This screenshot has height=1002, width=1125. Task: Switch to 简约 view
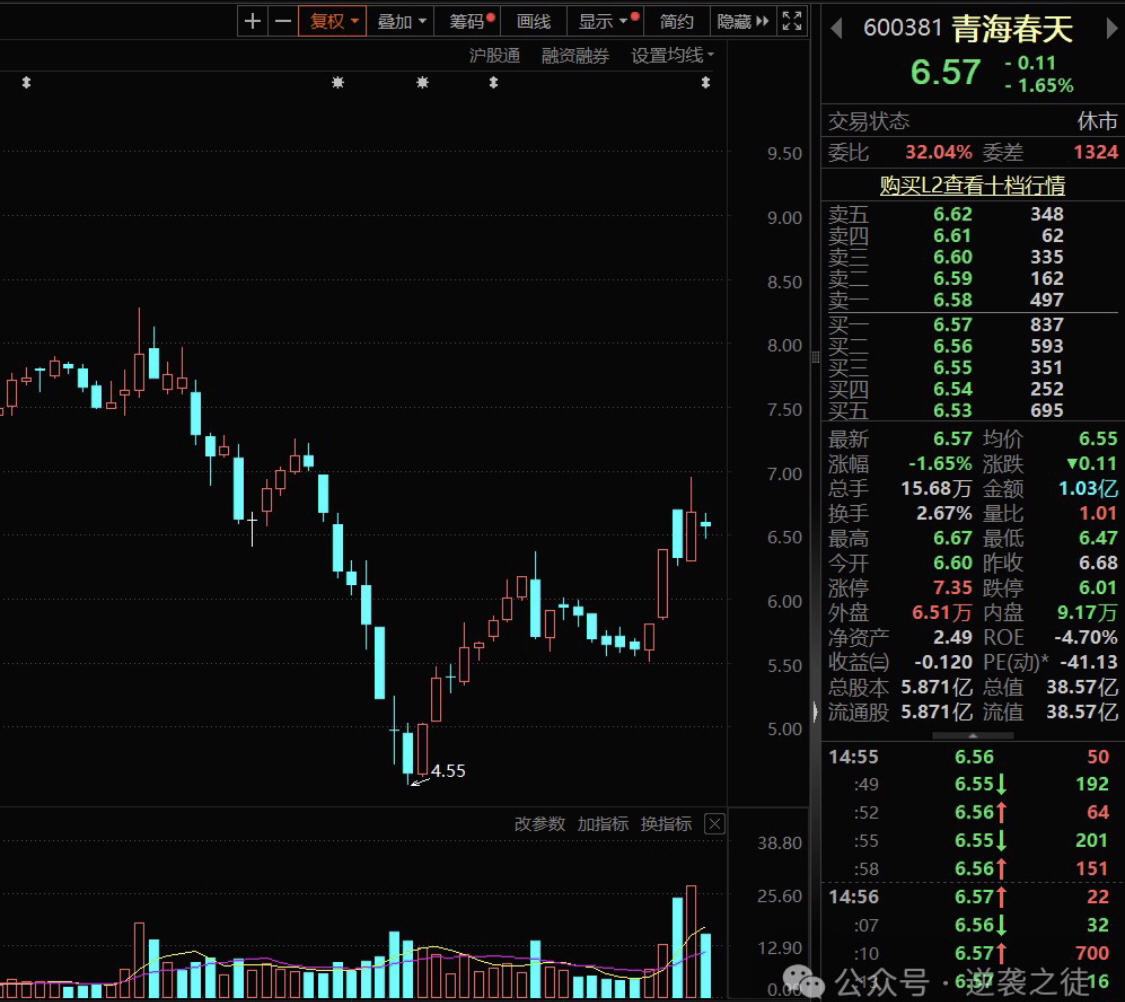(676, 22)
